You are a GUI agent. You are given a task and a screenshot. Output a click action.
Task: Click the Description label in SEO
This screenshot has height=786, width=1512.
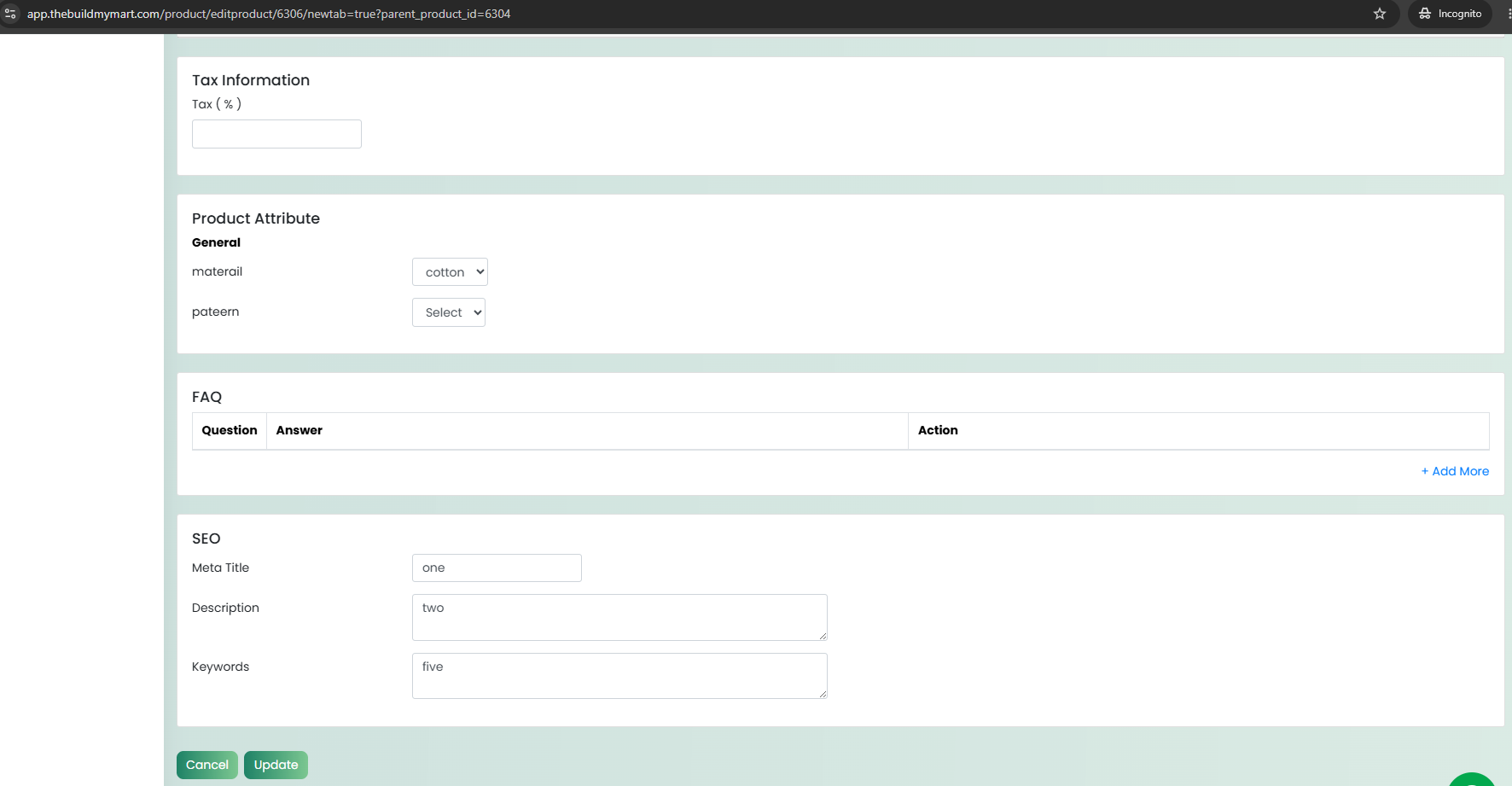coord(225,608)
